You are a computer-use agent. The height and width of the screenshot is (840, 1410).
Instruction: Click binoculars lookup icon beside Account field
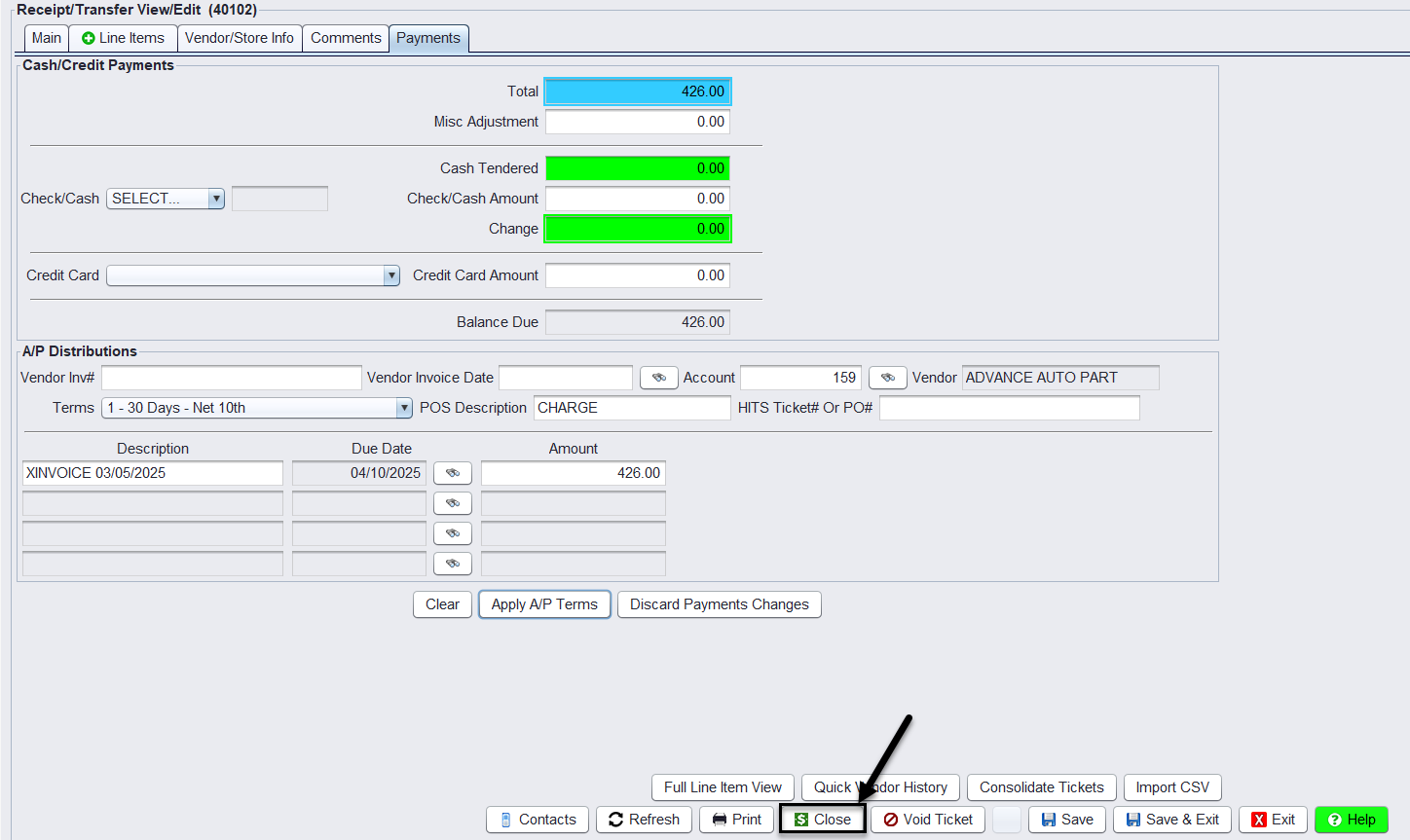tap(887, 378)
